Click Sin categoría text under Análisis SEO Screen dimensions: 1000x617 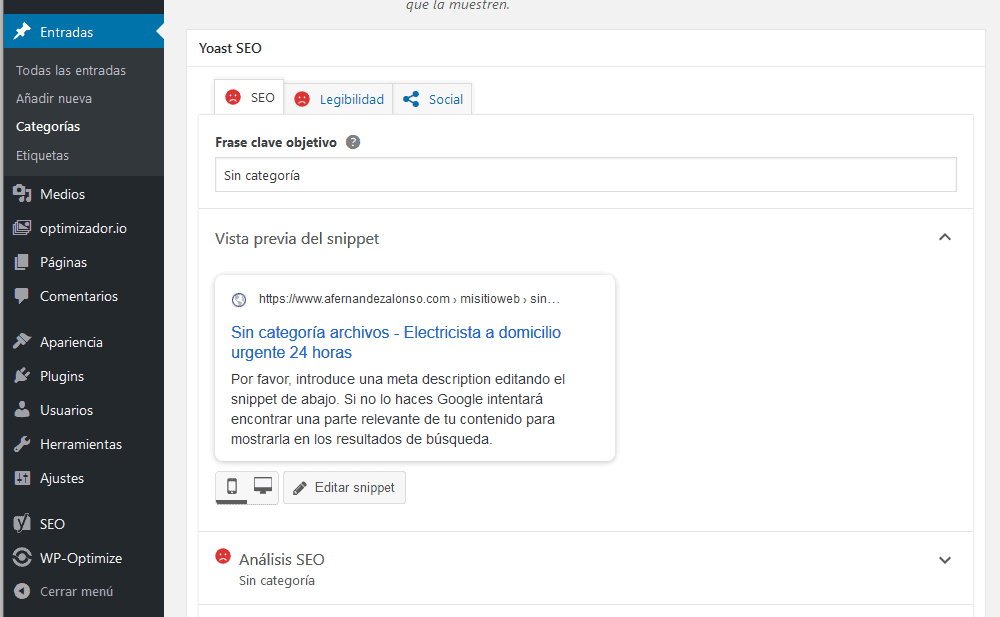[277, 581]
